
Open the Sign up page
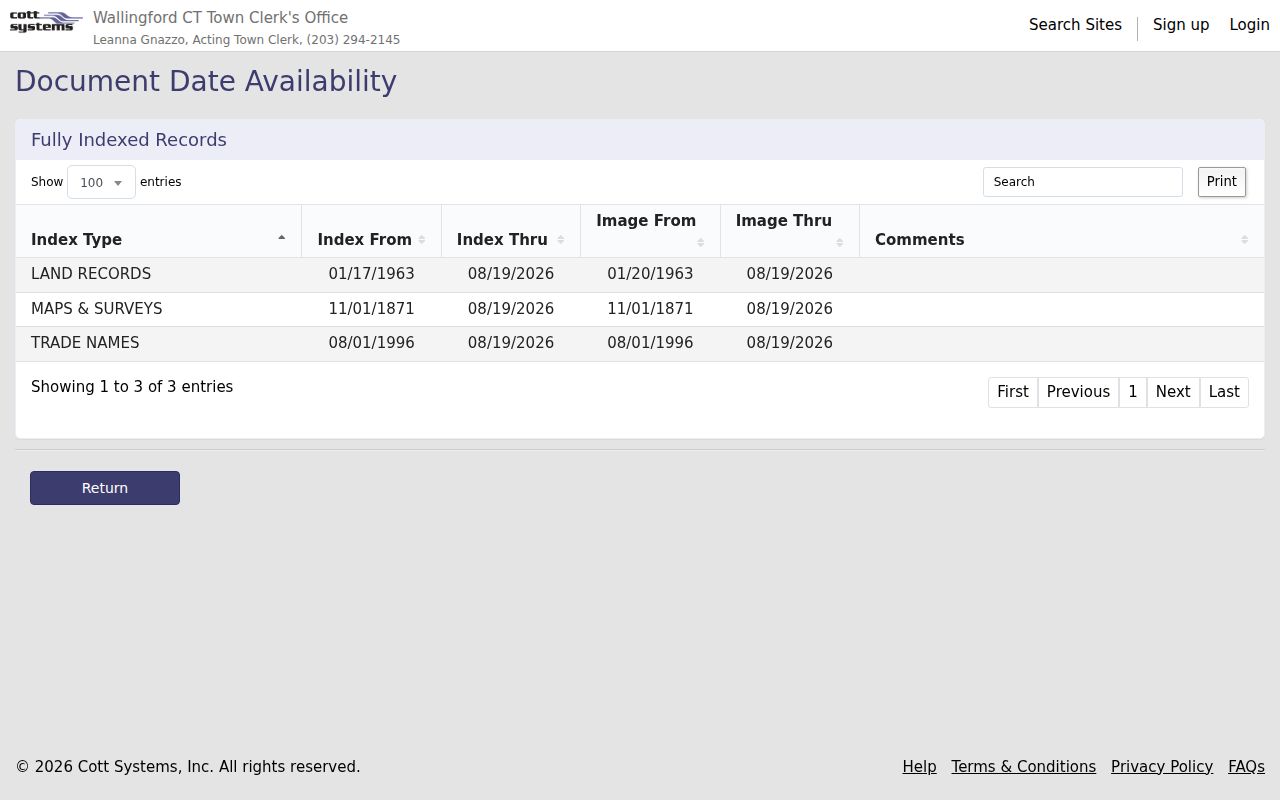click(x=1180, y=25)
